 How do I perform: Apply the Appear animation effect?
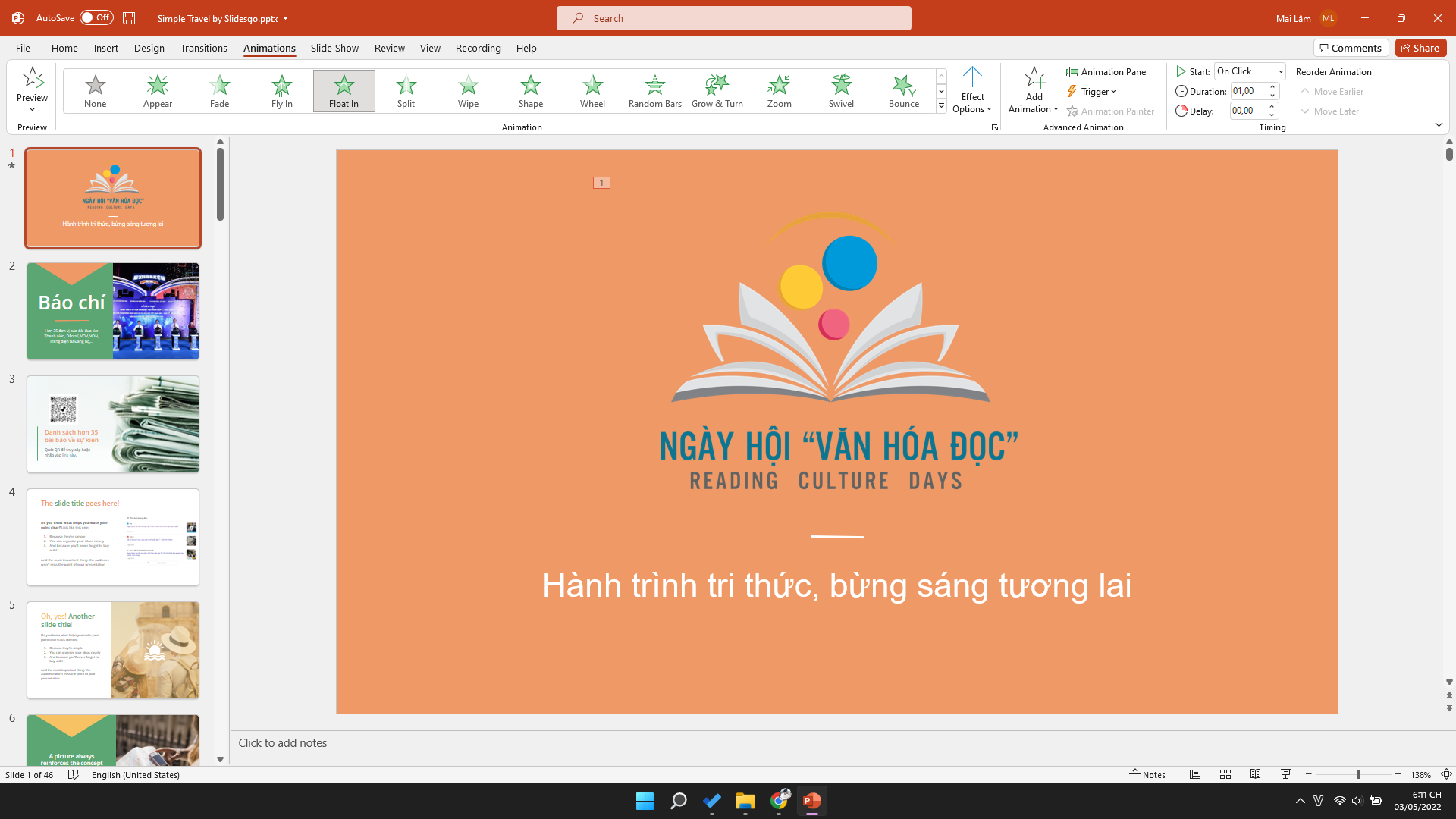pyautogui.click(x=157, y=91)
